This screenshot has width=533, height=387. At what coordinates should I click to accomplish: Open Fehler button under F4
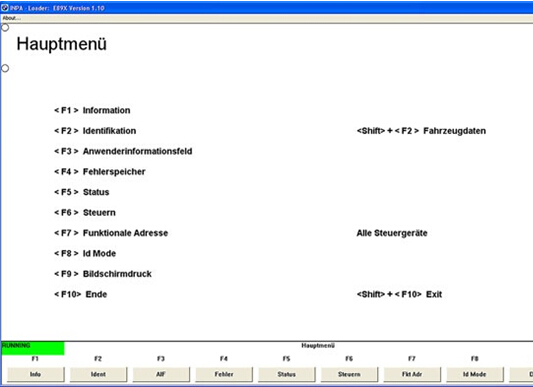point(224,374)
